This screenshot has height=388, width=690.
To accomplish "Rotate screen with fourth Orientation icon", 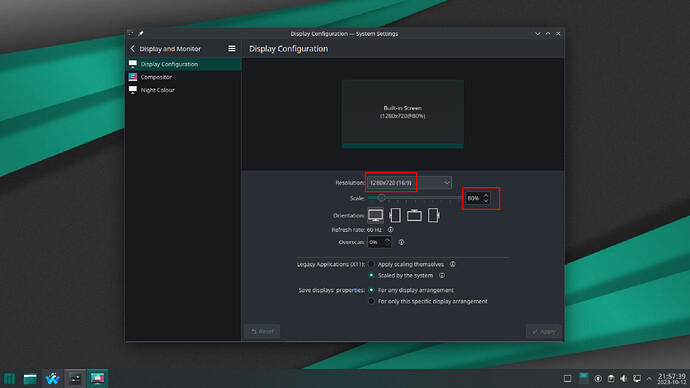I will pyautogui.click(x=433, y=215).
